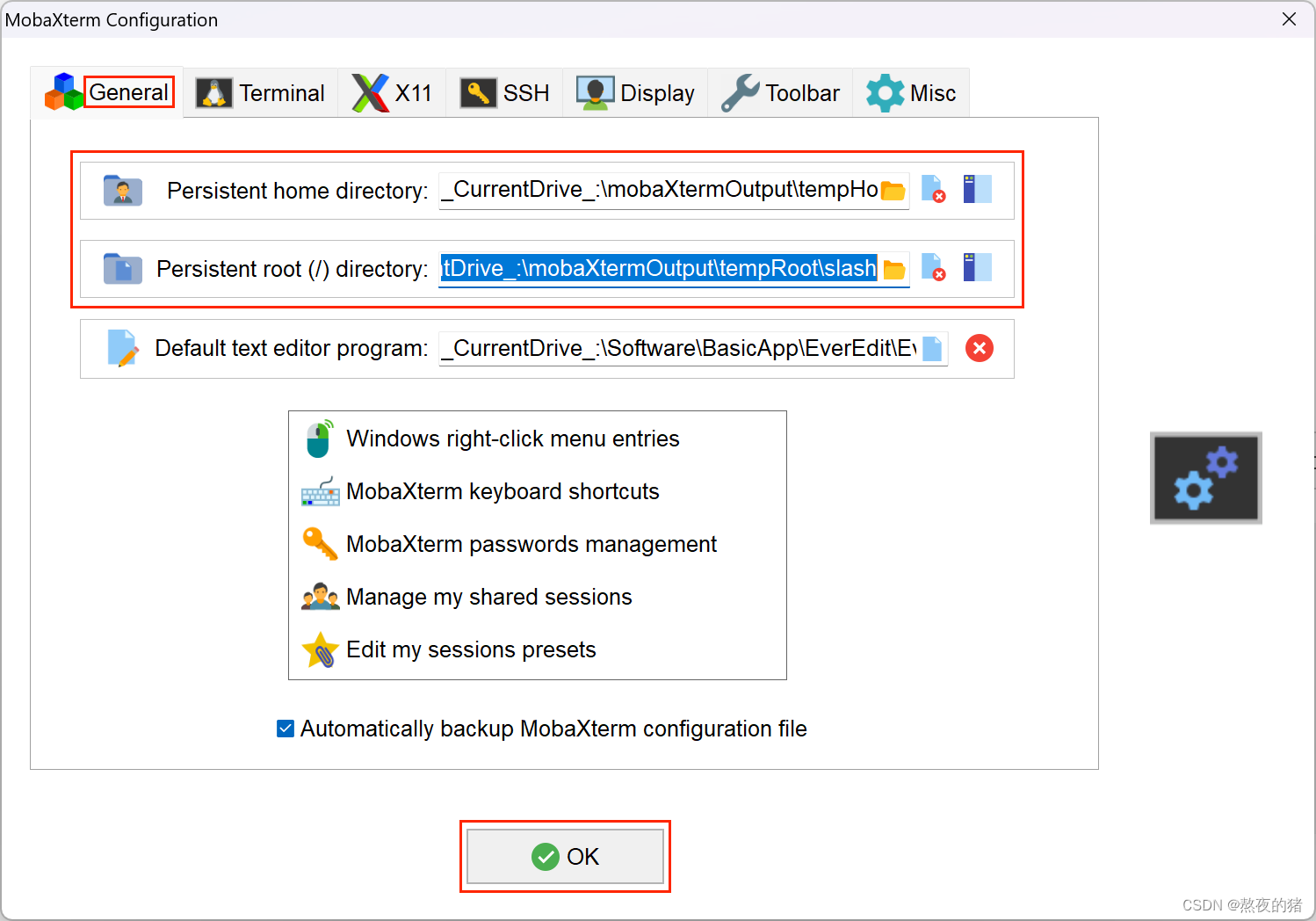This screenshot has width=1316, height=921.
Task: Open the Terminal settings tab
Action: point(261,92)
